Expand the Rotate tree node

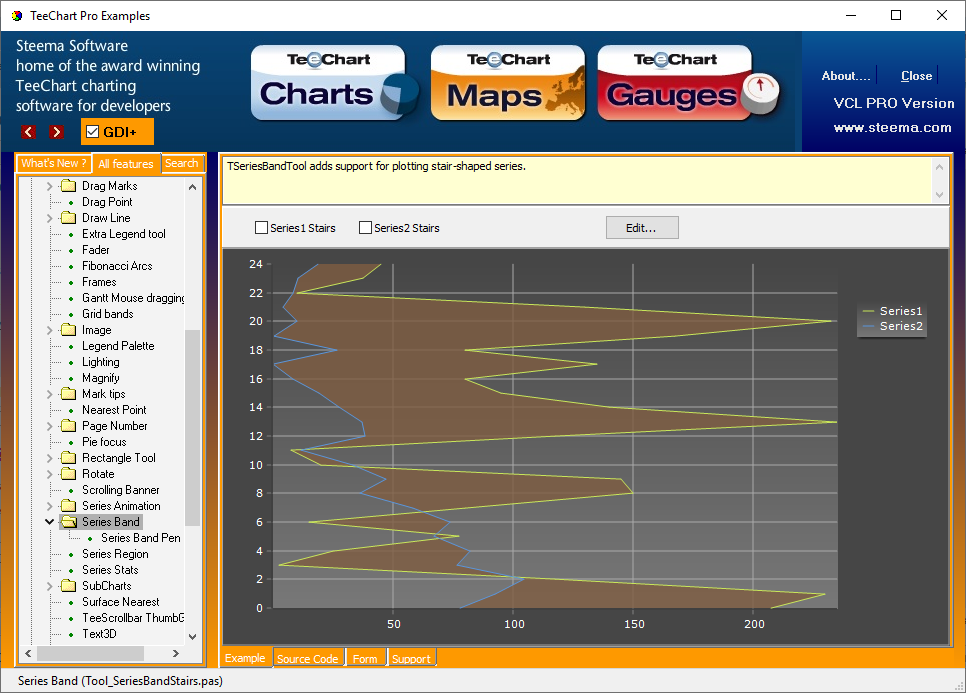[x=49, y=474]
